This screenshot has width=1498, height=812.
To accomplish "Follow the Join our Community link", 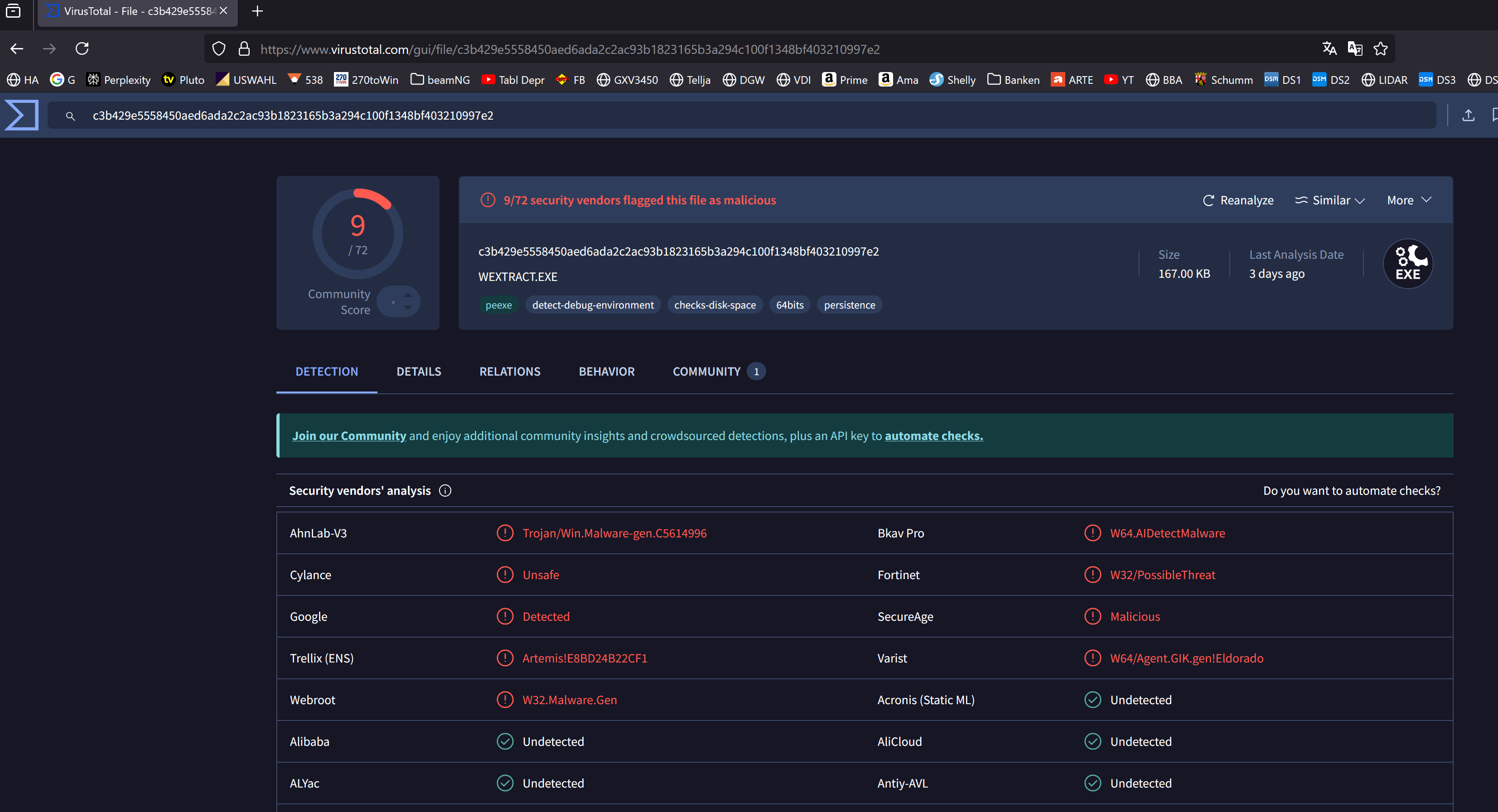I will click(x=349, y=435).
